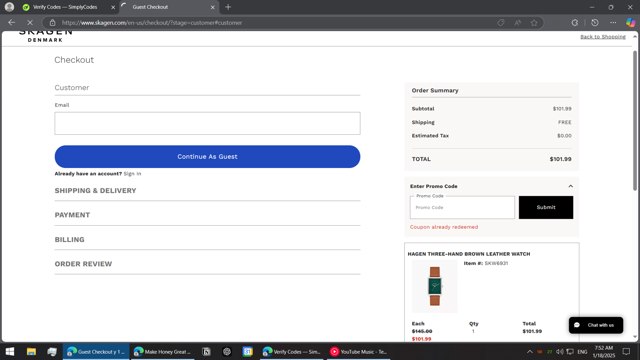Click the taskbar clock showing 7:52 AM
The height and width of the screenshot is (360, 640).
click(604, 351)
